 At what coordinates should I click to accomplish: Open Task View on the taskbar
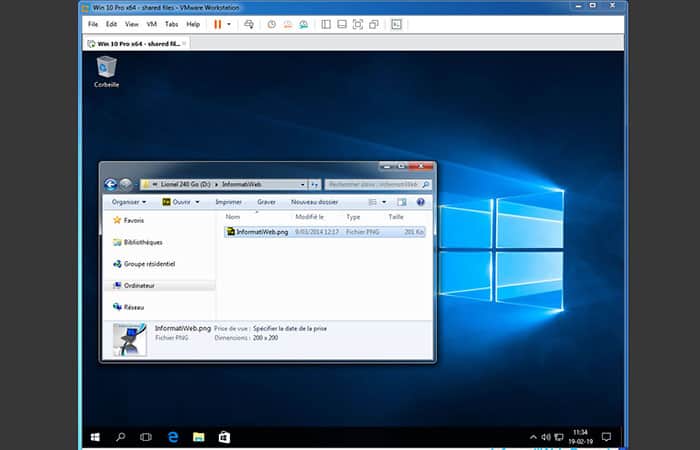(x=146, y=437)
